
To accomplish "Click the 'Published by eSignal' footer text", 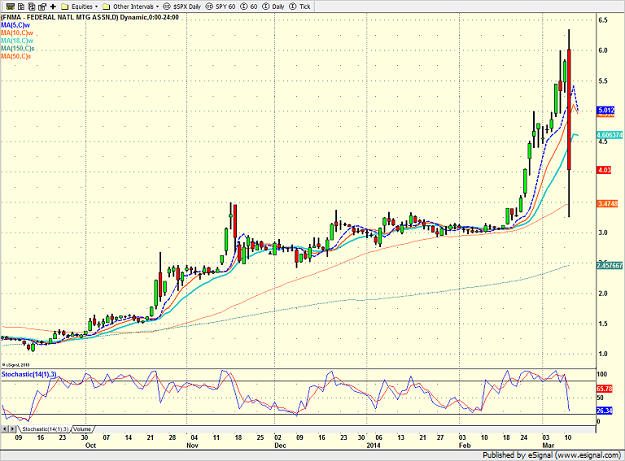I will coord(552,455).
